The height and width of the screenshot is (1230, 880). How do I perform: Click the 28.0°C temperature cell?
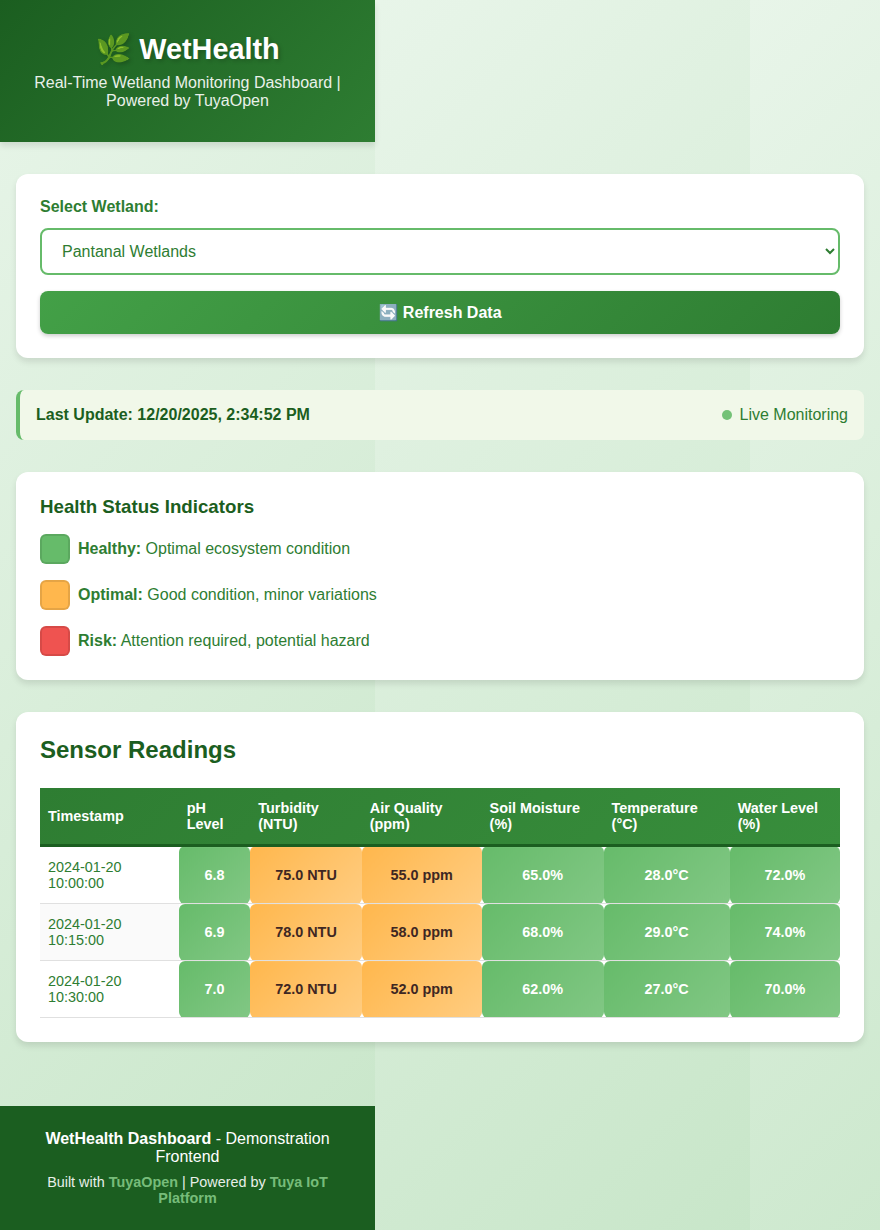(x=667, y=875)
